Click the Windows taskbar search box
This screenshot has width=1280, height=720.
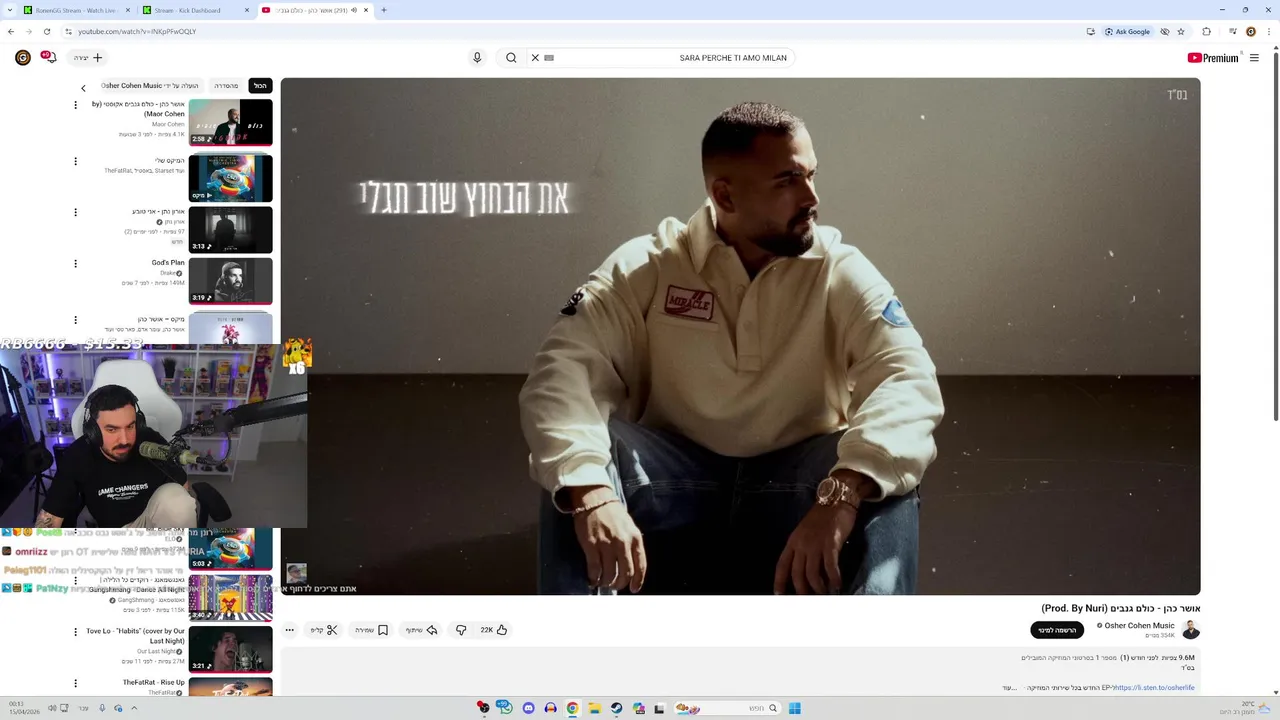click(x=727, y=708)
